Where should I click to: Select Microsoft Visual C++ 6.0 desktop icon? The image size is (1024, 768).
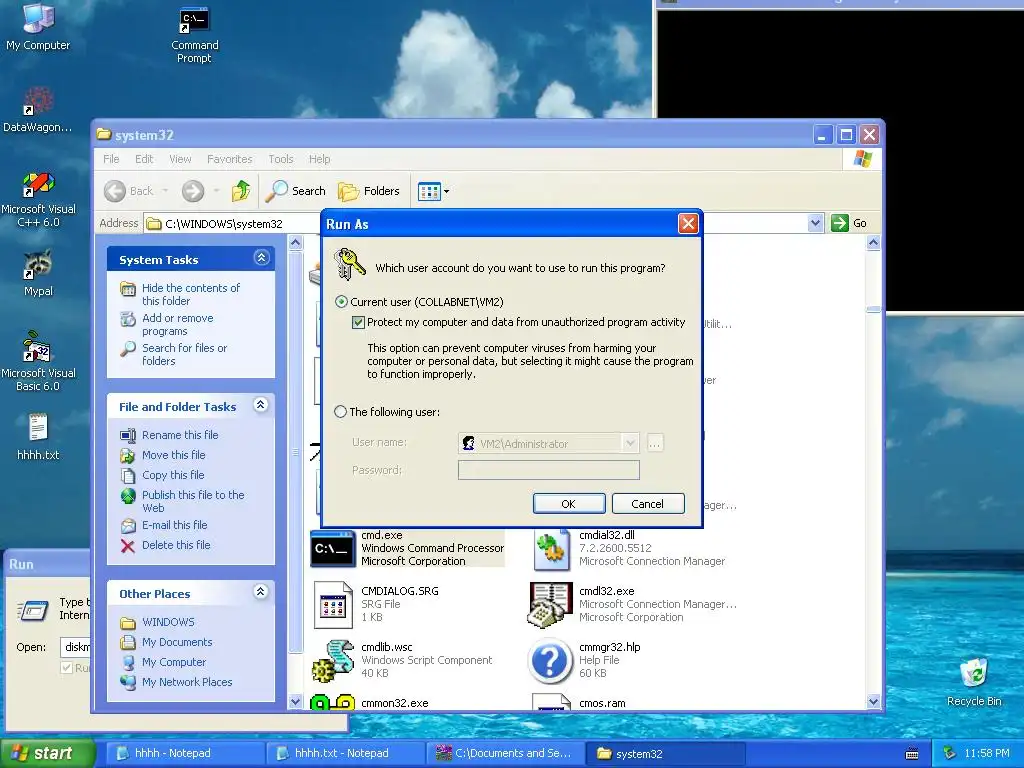pyautogui.click(x=38, y=199)
